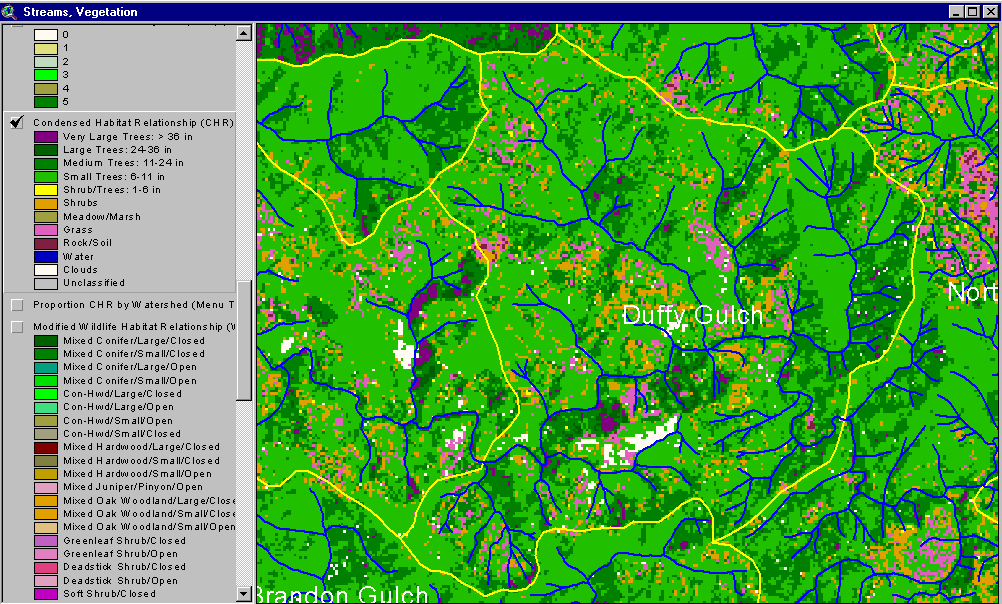Select the Proportion CHR by Watershed theme title
Screen dimensions: 1002x604
pyautogui.click(x=134, y=306)
